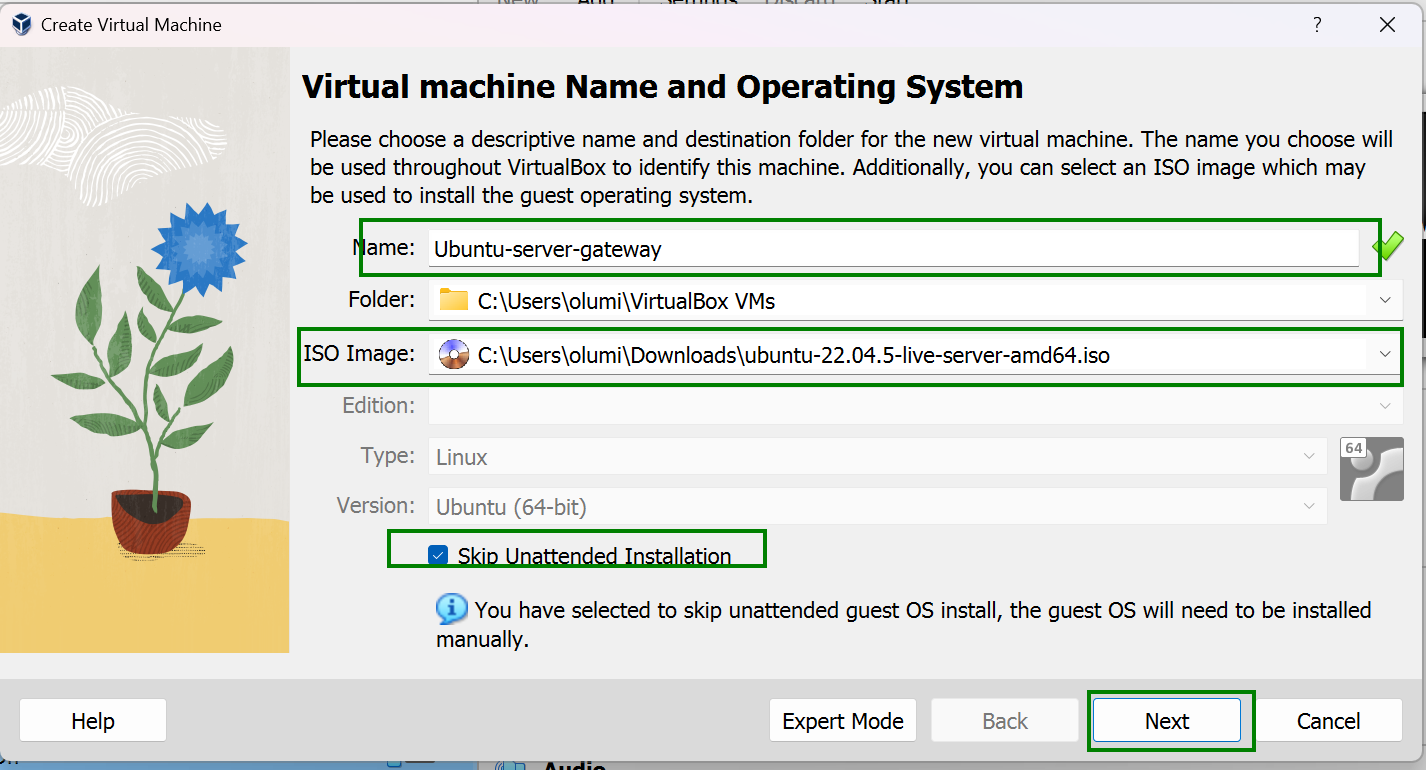The image size is (1426, 770).
Task: Click the "Skip Unattended Installation" label text
Action: coord(594,556)
